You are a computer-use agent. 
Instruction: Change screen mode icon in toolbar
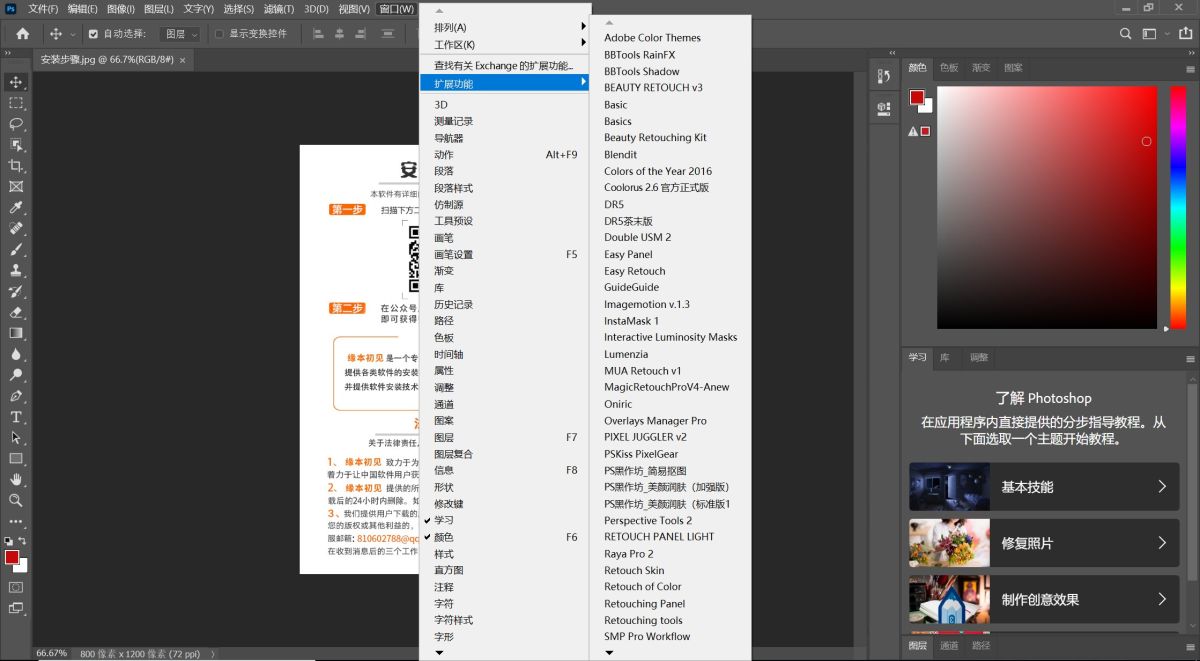tap(16, 607)
